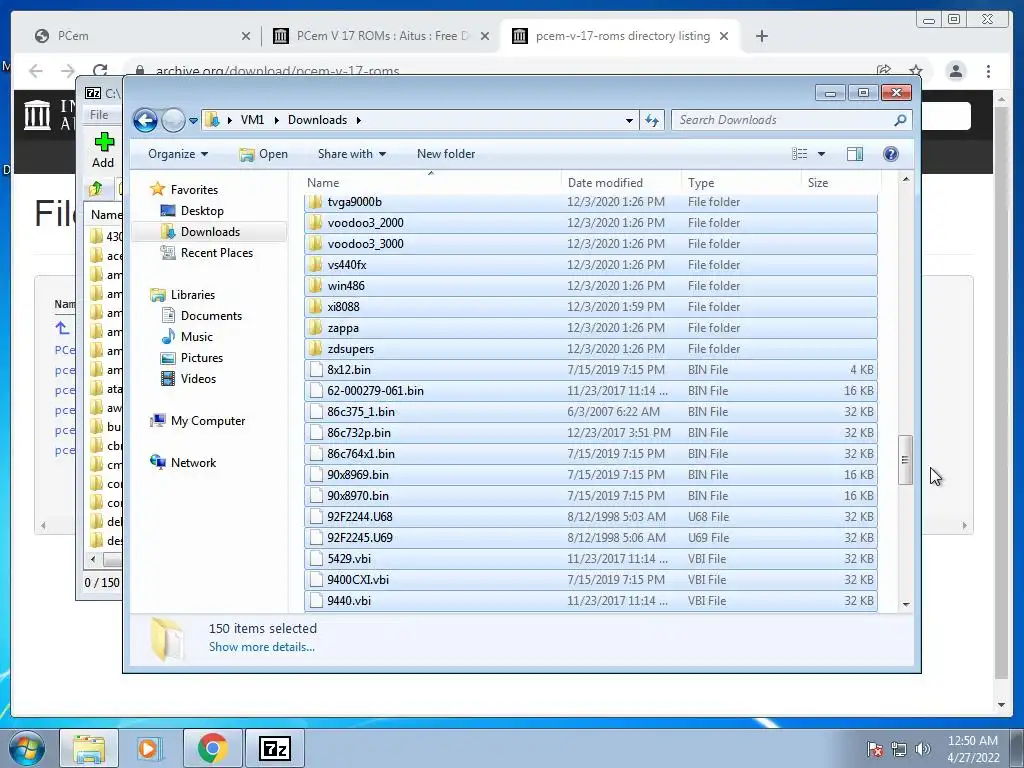Click the file list scroll down arrow
This screenshot has height=768, width=1024.
906,604
